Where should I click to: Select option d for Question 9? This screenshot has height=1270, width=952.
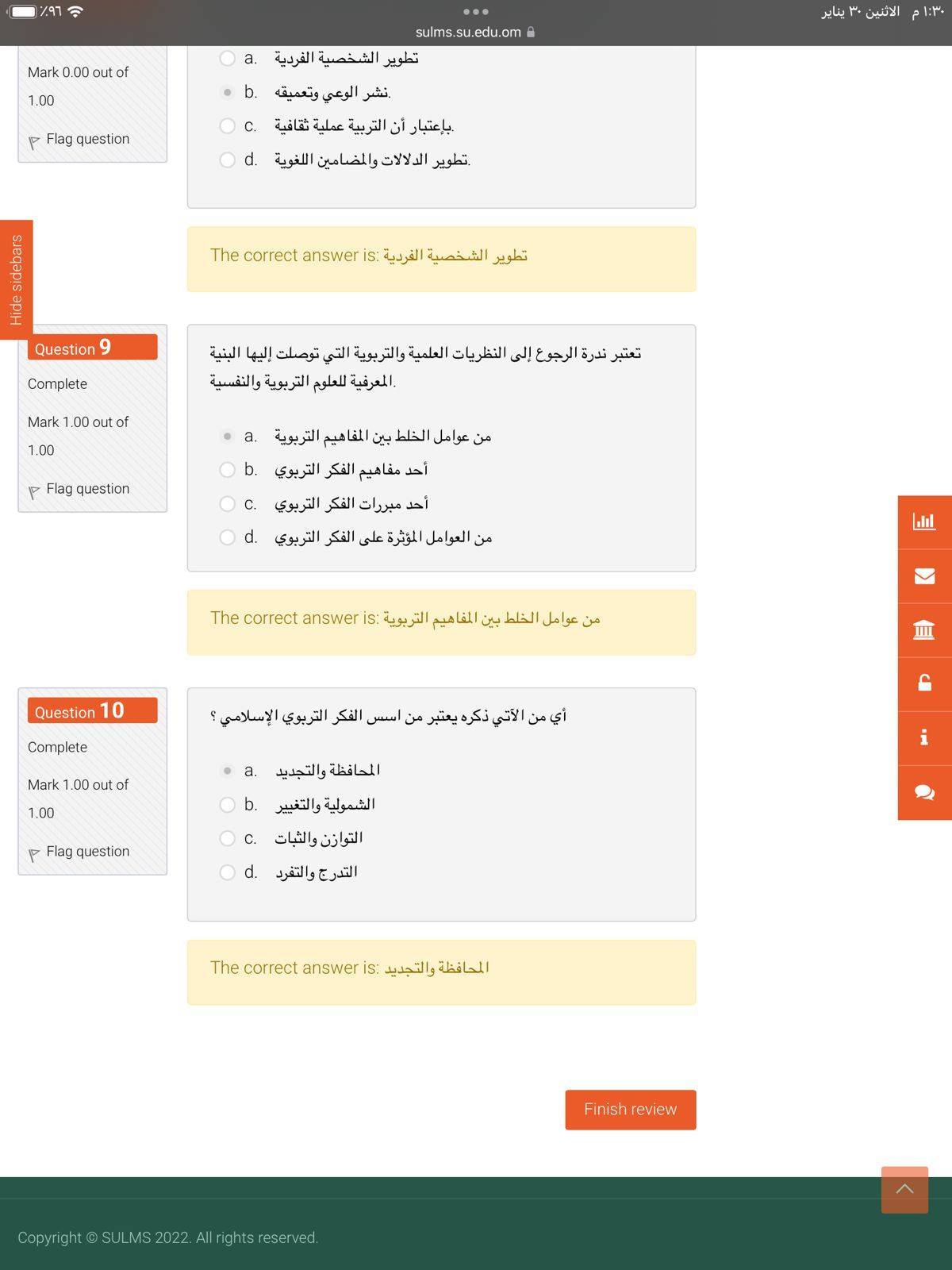point(228,537)
